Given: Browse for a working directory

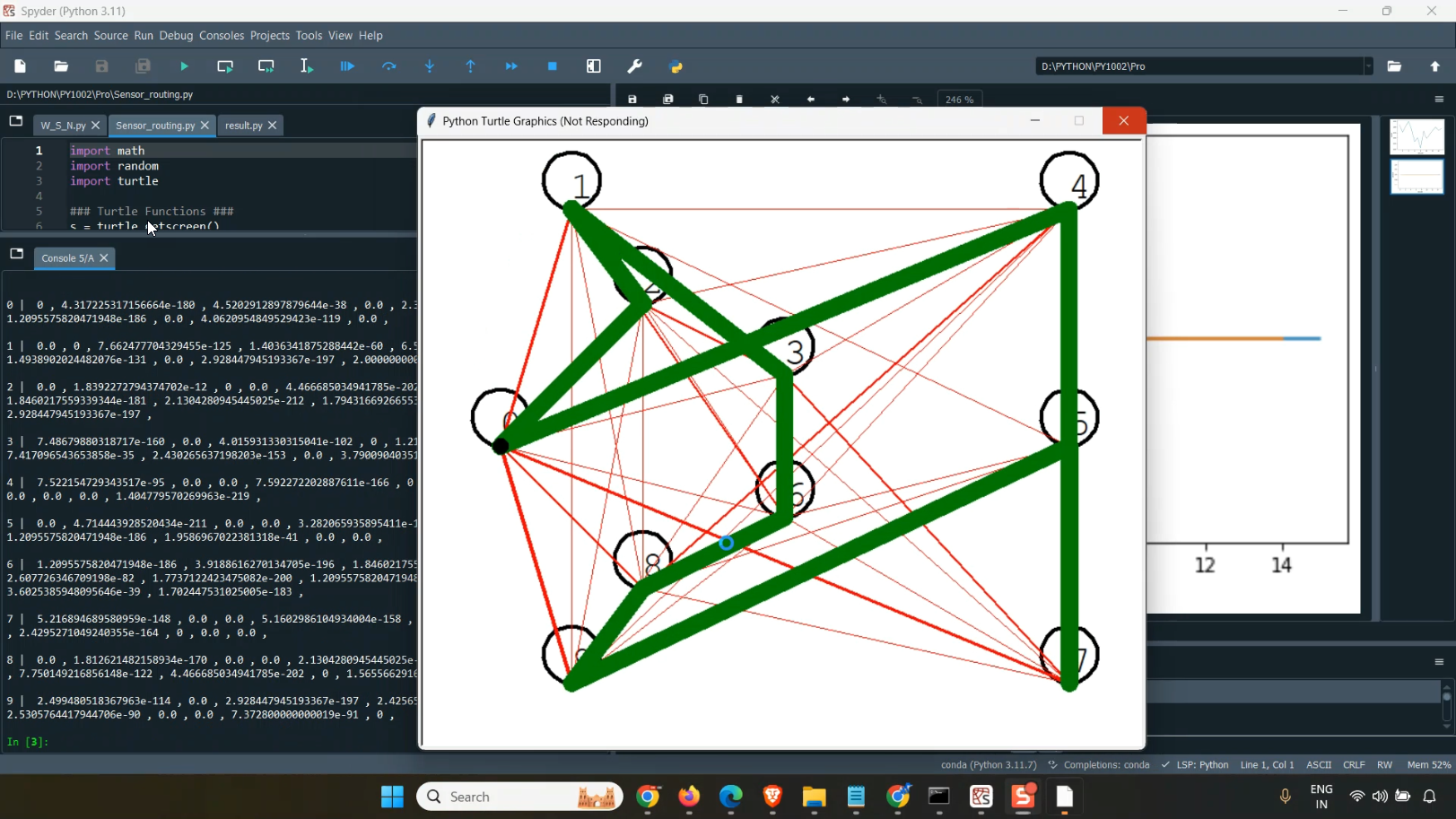Looking at the screenshot, I should point(1394,65).
